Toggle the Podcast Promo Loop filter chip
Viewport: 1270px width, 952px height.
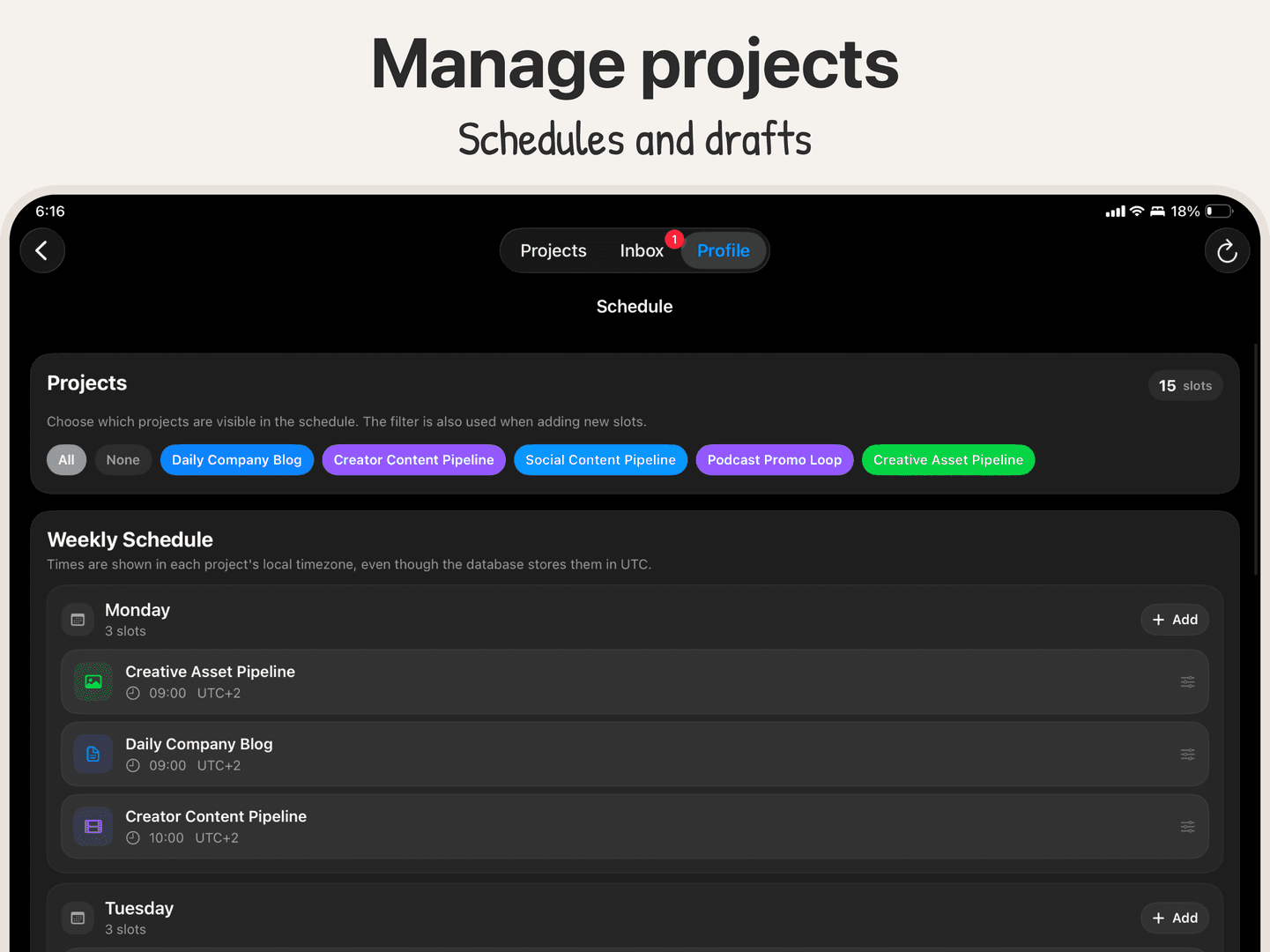[x=775, y=460]
